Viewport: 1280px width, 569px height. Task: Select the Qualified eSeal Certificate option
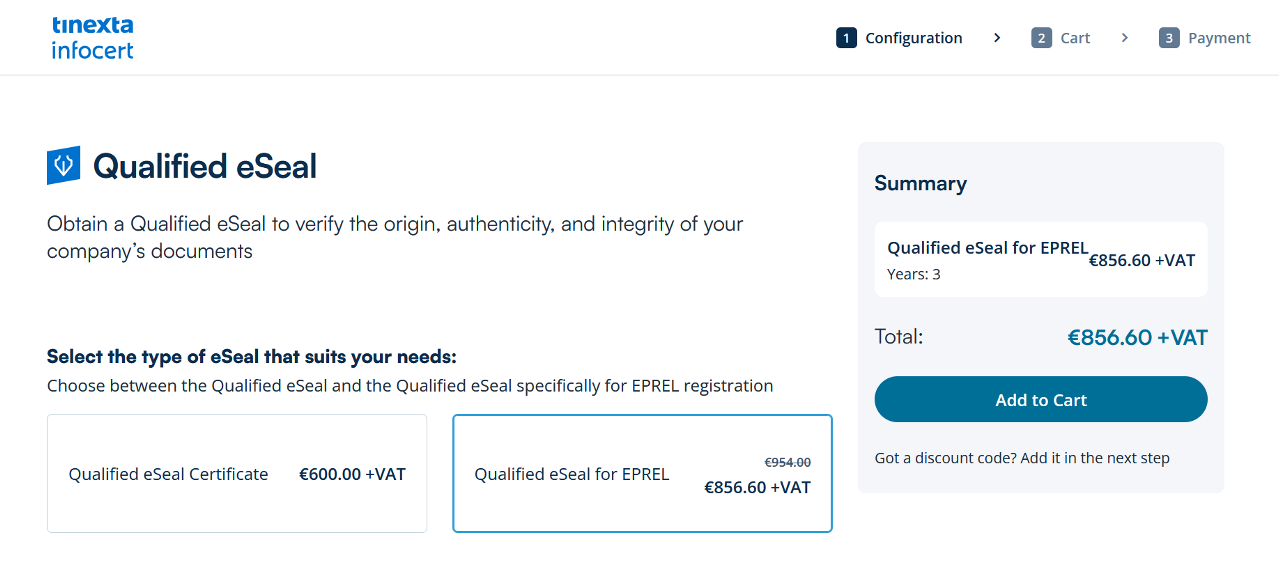[237, 474]
